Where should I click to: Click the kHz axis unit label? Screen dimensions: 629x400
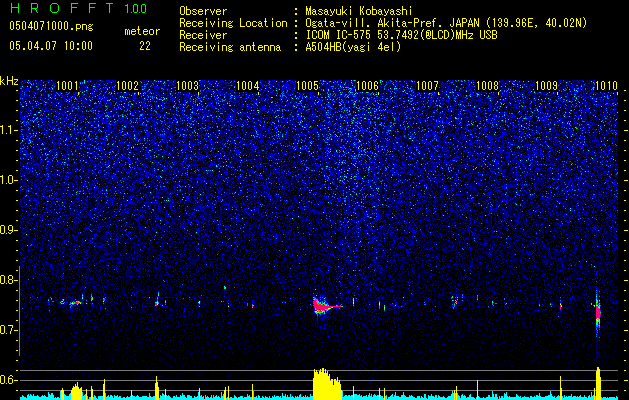pyautogui.click(x=9, y=81)
